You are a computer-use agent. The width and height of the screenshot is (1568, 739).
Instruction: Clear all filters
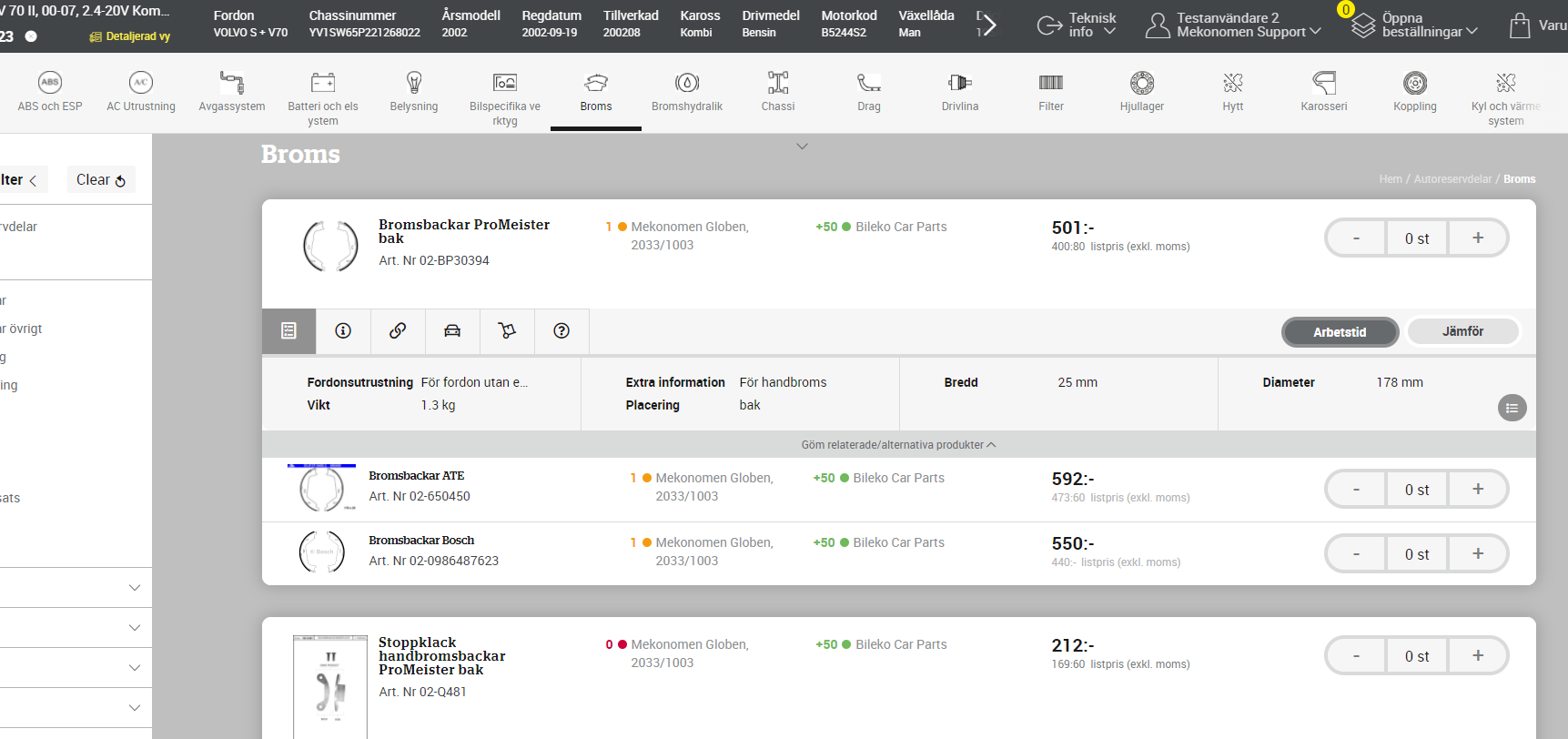(101, 180)
